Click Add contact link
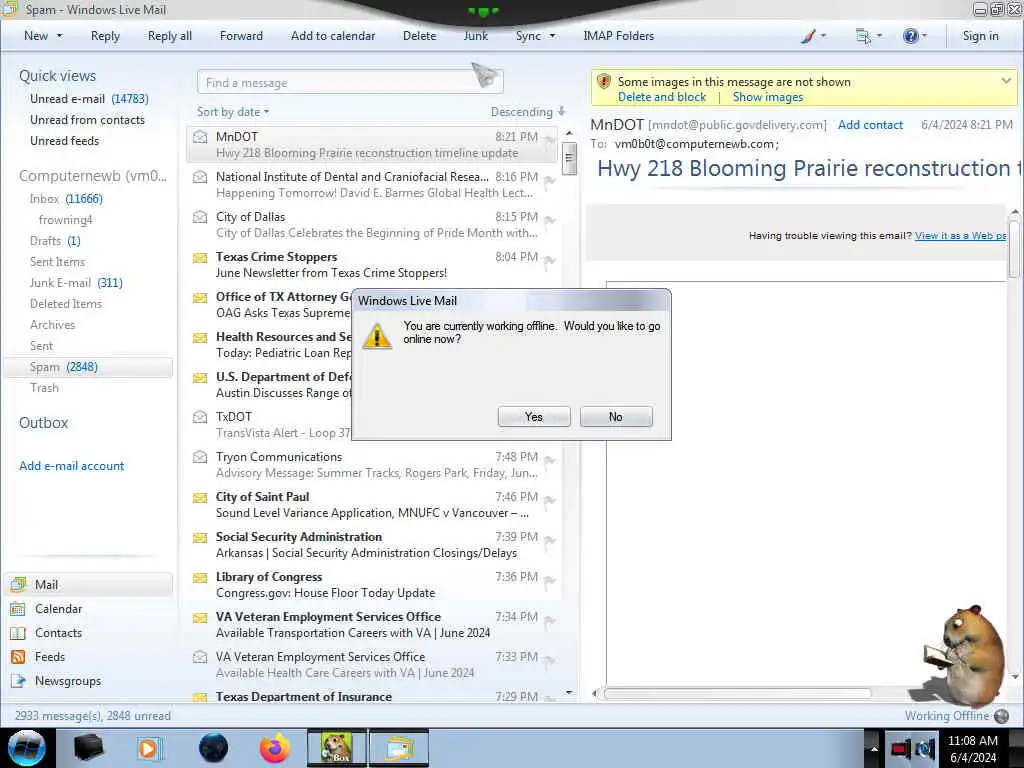1024x768 pixels. [870, 125]
